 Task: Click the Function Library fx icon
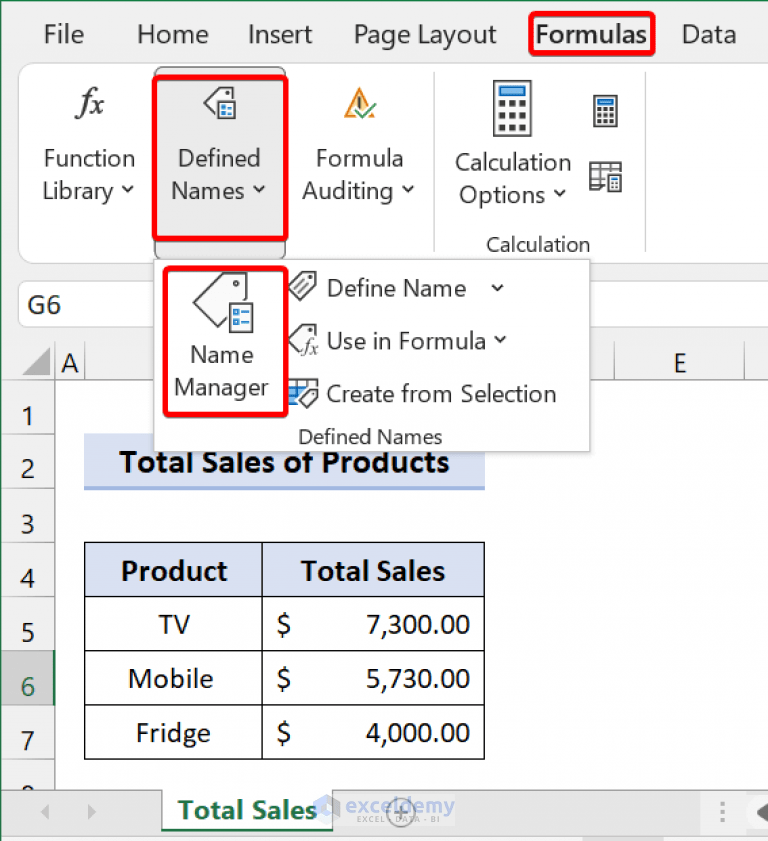tap(89, 103)
